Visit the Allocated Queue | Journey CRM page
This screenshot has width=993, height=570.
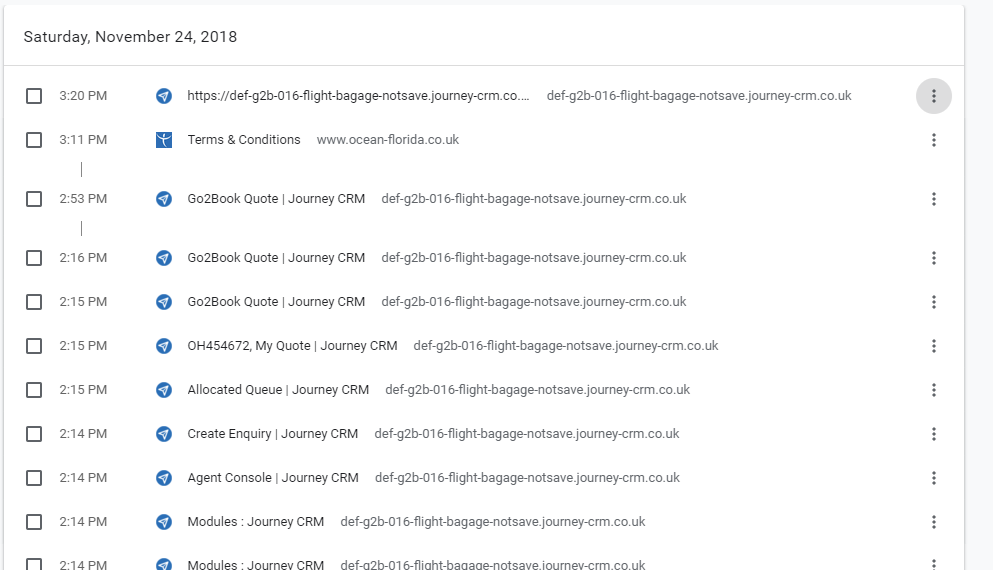coord(278,390)
